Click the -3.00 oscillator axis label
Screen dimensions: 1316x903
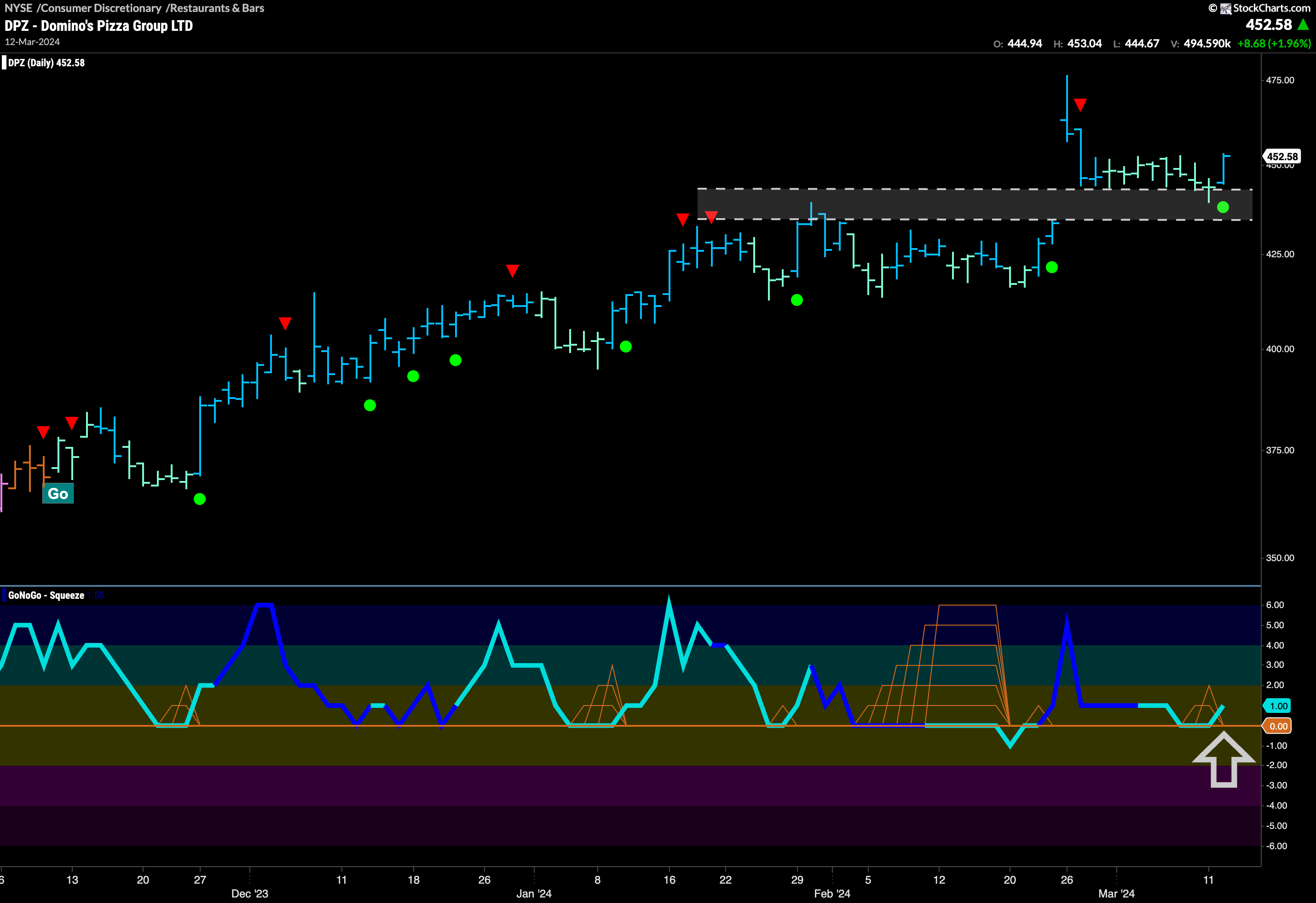tap(1276, 785)
